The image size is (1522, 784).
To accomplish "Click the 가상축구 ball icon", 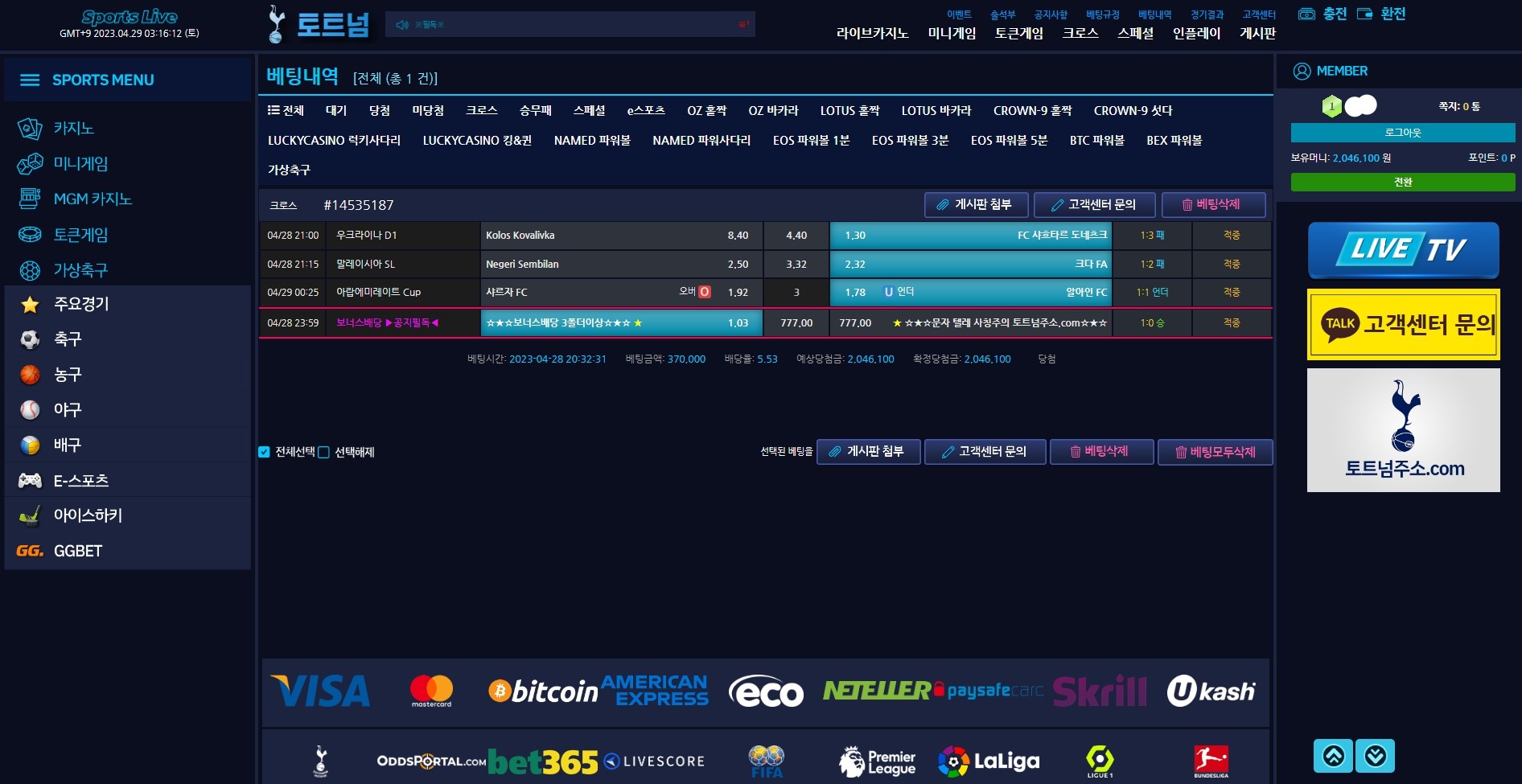I will coord(30,270).
